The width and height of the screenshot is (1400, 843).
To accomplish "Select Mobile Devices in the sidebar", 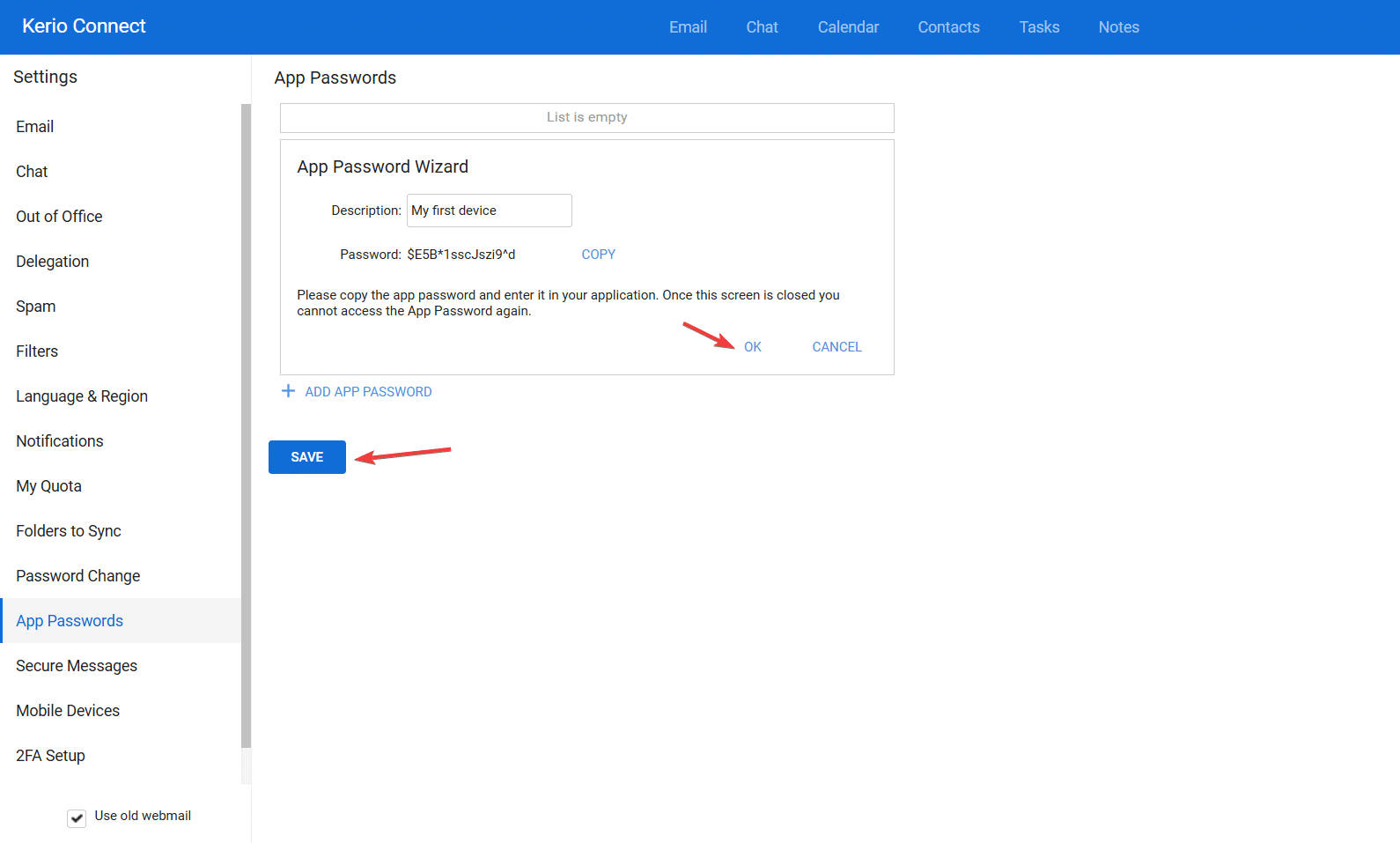I will point(68,711).
